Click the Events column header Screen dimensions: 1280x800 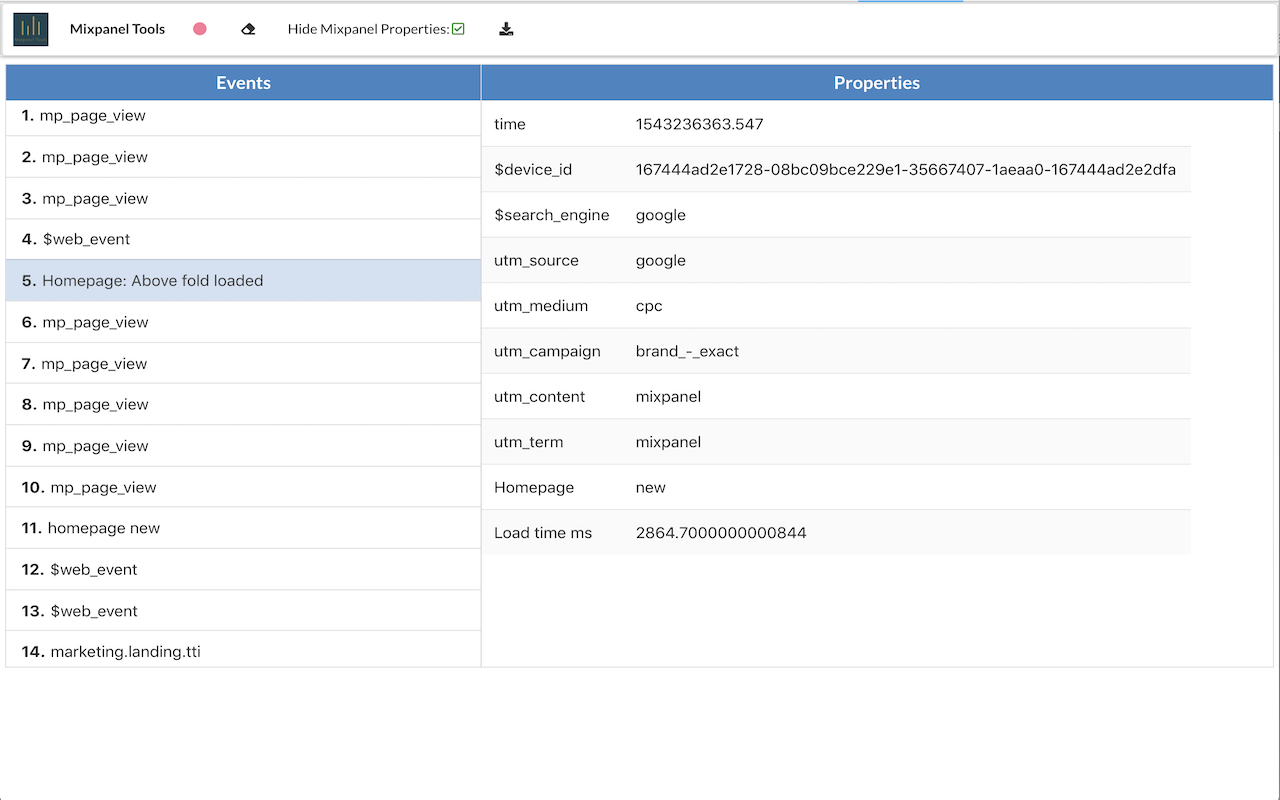pos(243,83)
